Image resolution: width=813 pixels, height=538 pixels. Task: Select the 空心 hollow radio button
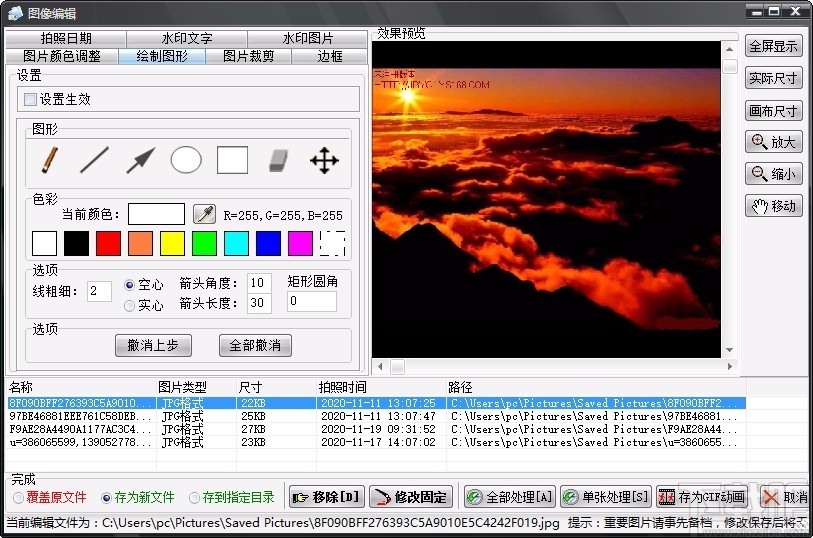pyautogui.click(x=130, y=285)
